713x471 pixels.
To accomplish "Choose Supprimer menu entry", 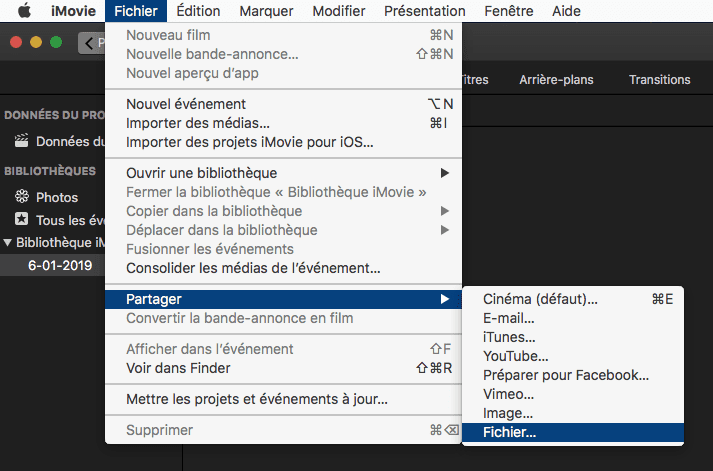I will point(283,430).
